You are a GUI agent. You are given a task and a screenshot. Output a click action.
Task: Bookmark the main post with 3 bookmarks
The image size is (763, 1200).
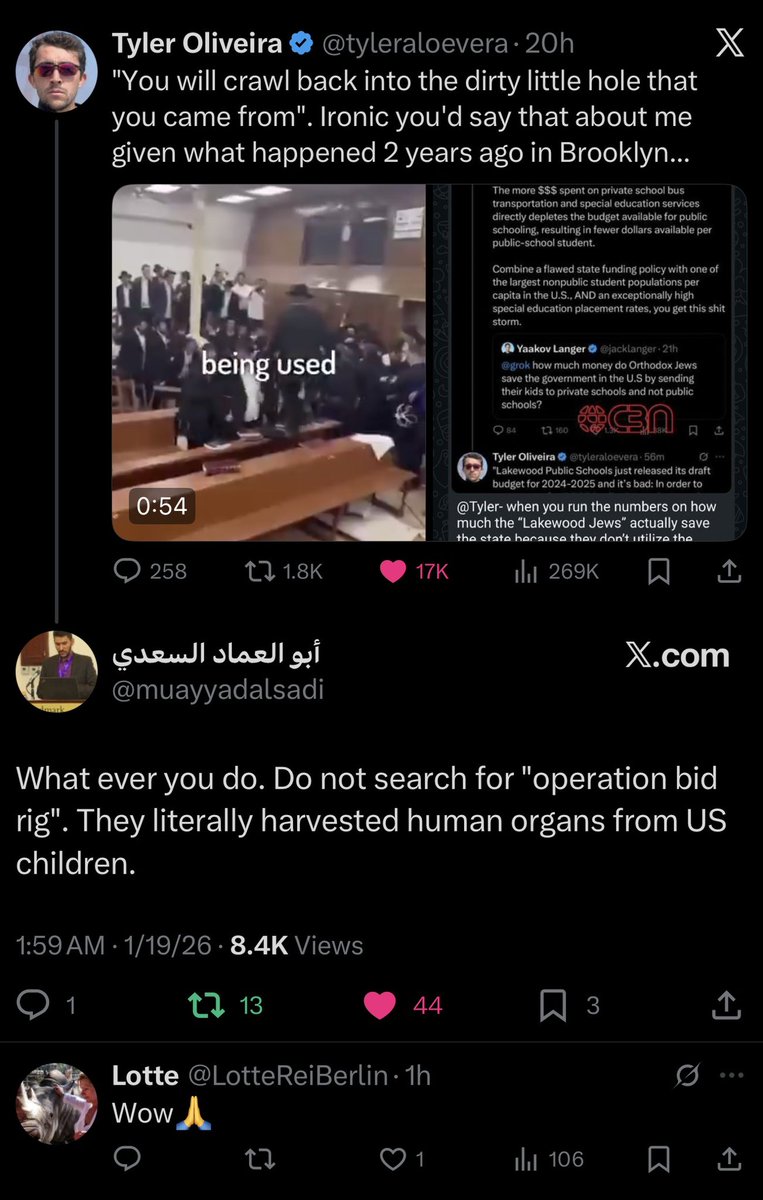pos(569,1004)
